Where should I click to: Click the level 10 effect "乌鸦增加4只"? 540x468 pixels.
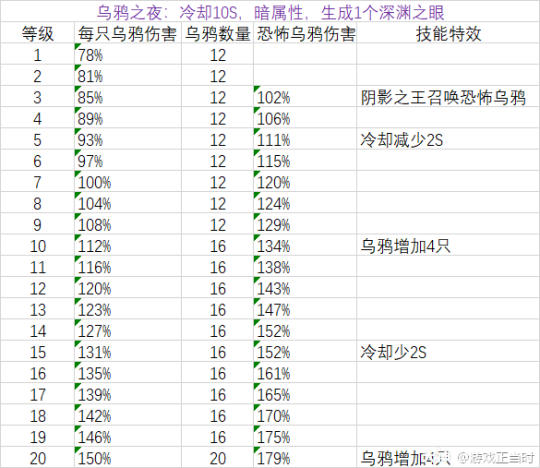coord(448,246)
